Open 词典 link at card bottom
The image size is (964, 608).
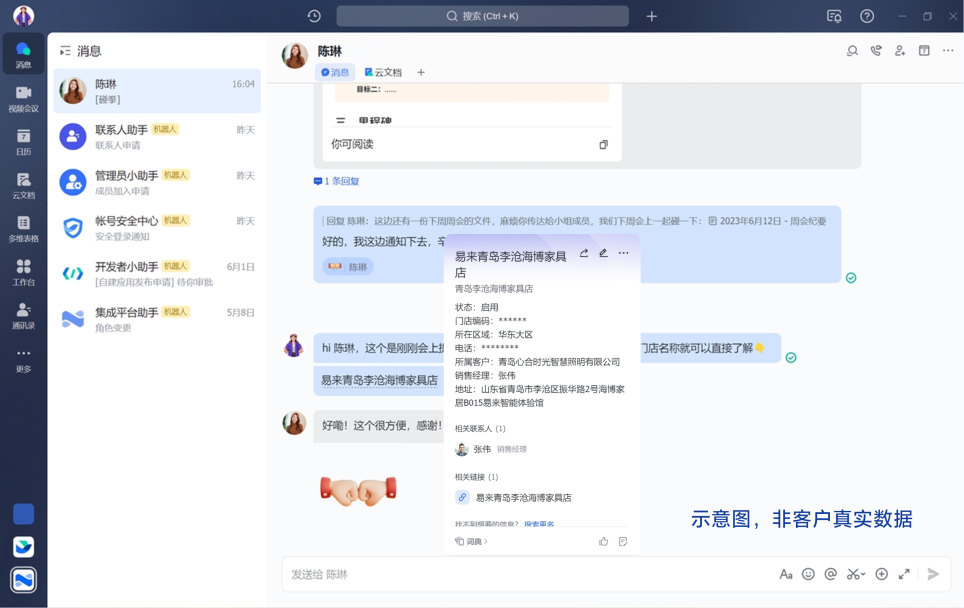click(x=472, y=542)
